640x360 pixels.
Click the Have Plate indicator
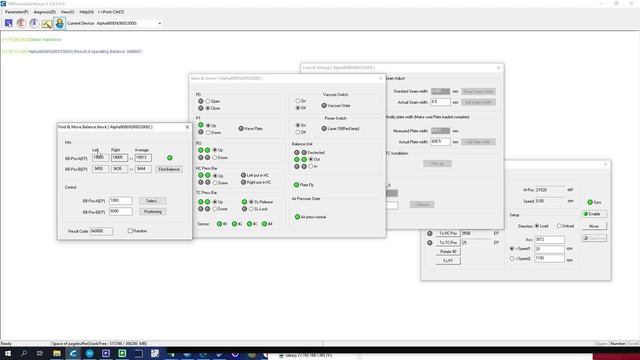(241, 129)
